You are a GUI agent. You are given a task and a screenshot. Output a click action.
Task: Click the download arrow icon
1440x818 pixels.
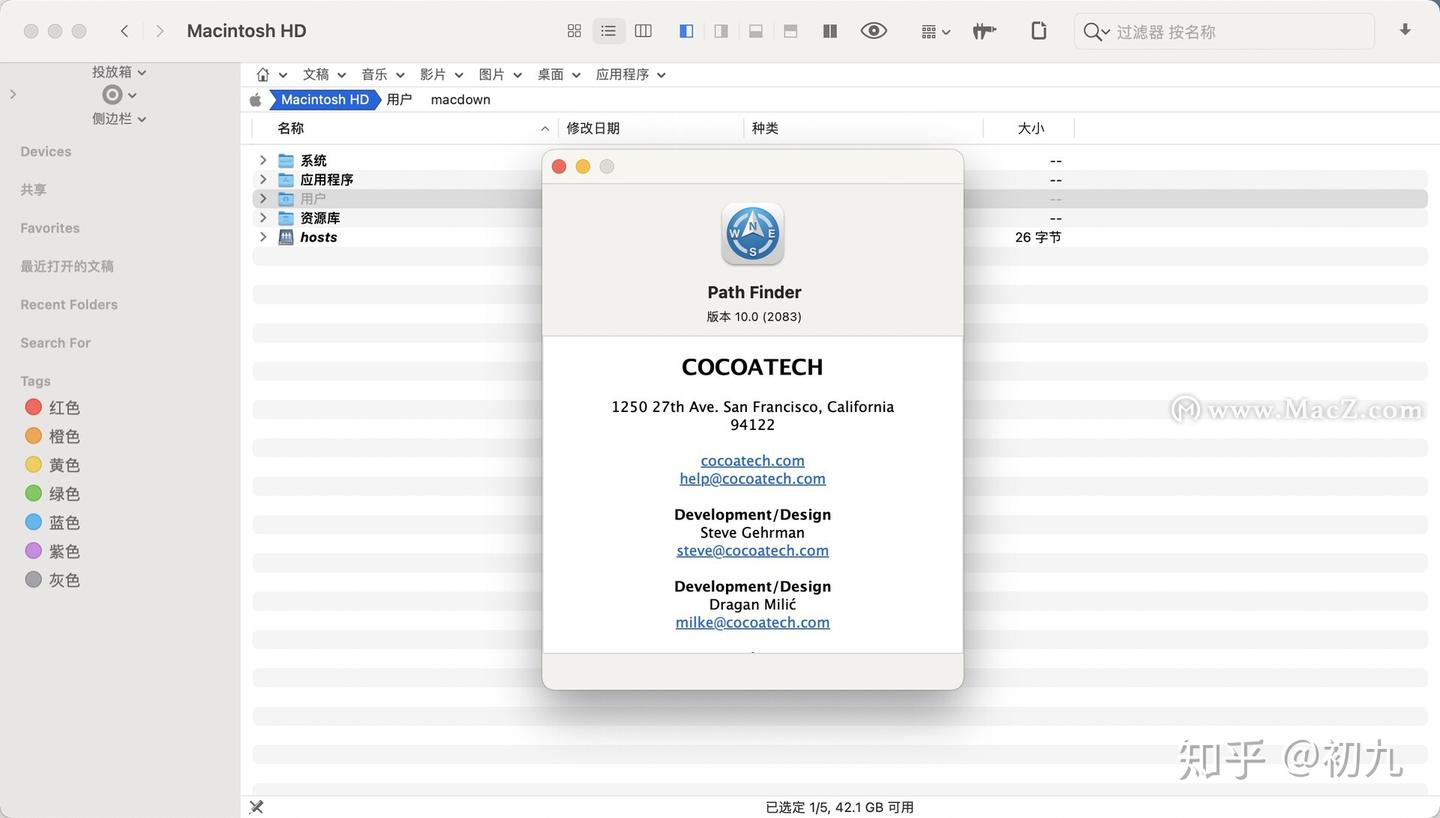pyautogui.click(x=1405, y=30)
